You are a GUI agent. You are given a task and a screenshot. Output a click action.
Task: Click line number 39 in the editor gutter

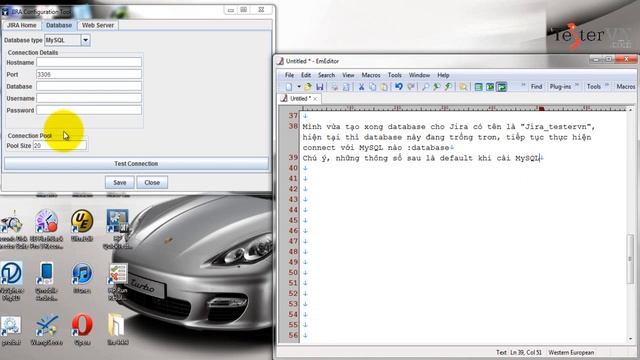pyautogui.click(x=293, y=158)
